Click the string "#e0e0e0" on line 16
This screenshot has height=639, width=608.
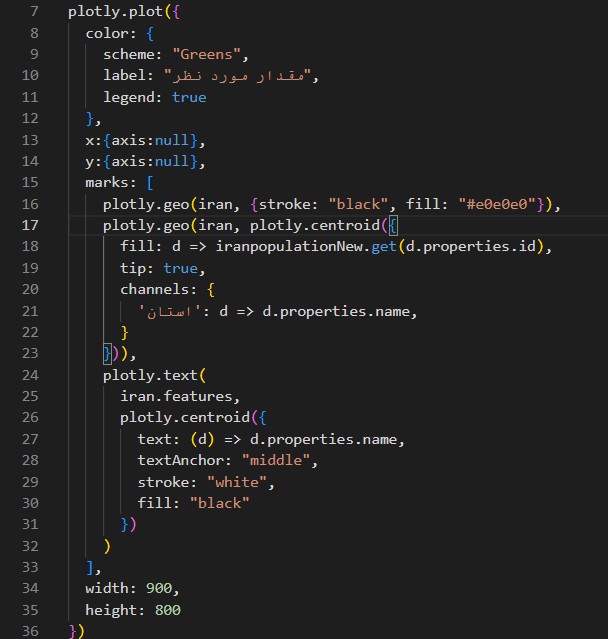tap(497, 204)
